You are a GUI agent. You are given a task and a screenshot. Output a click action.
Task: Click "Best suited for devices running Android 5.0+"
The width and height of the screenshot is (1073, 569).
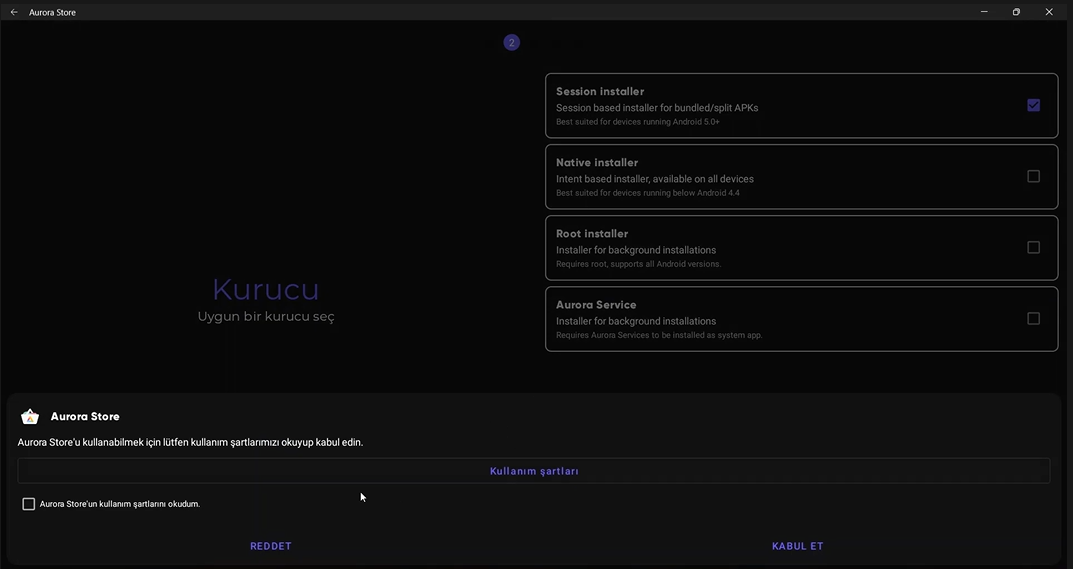638,122
